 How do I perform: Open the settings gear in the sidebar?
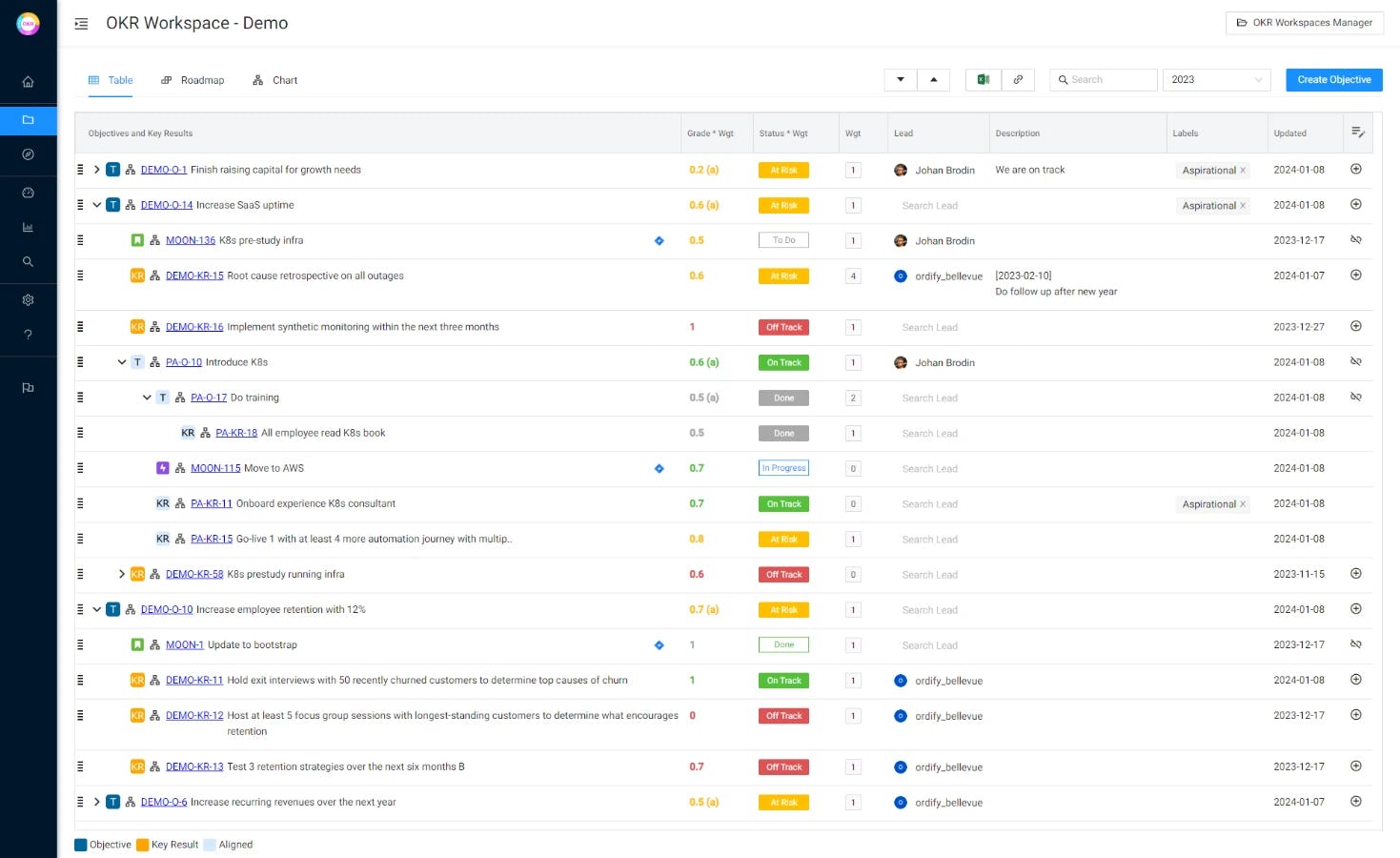[28, 299]
